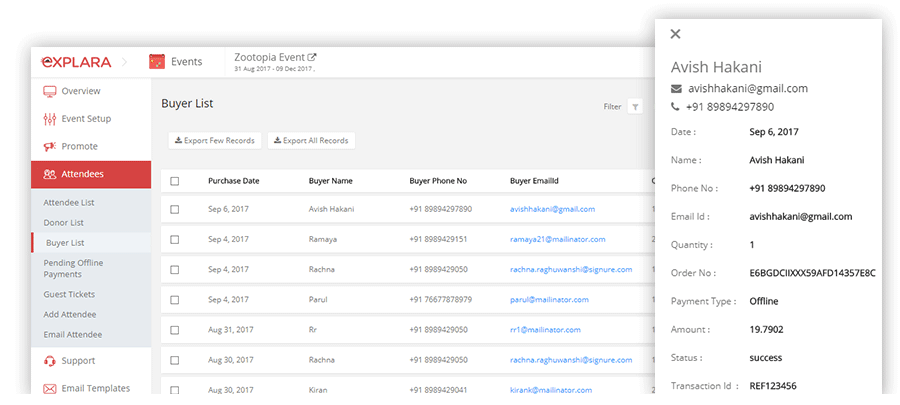
Task: Click kirank@mailinator.com email link
Action: point(550,390)
